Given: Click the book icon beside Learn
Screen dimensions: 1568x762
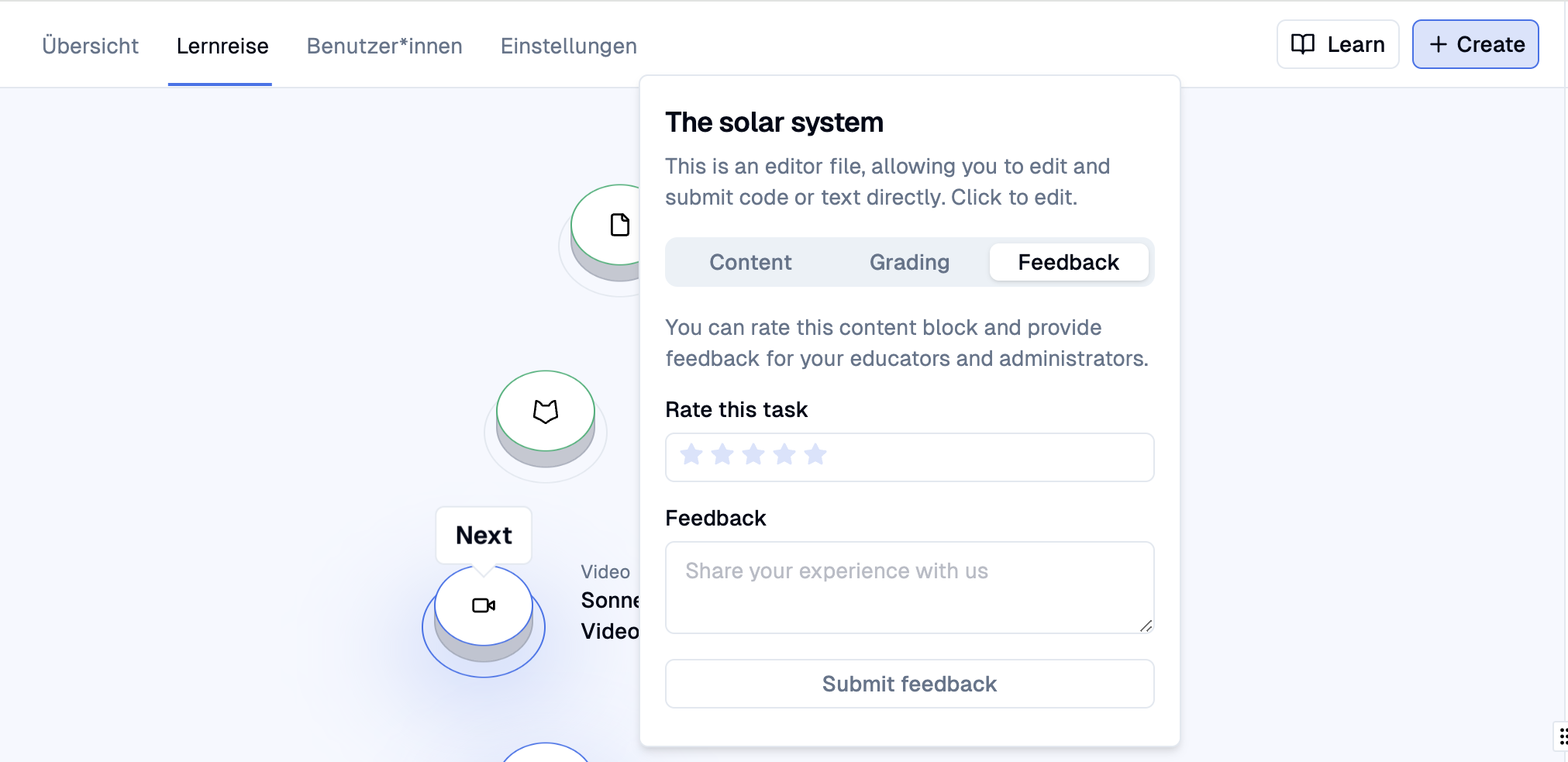Looking at the screenshot, I should pos(1303,44).
